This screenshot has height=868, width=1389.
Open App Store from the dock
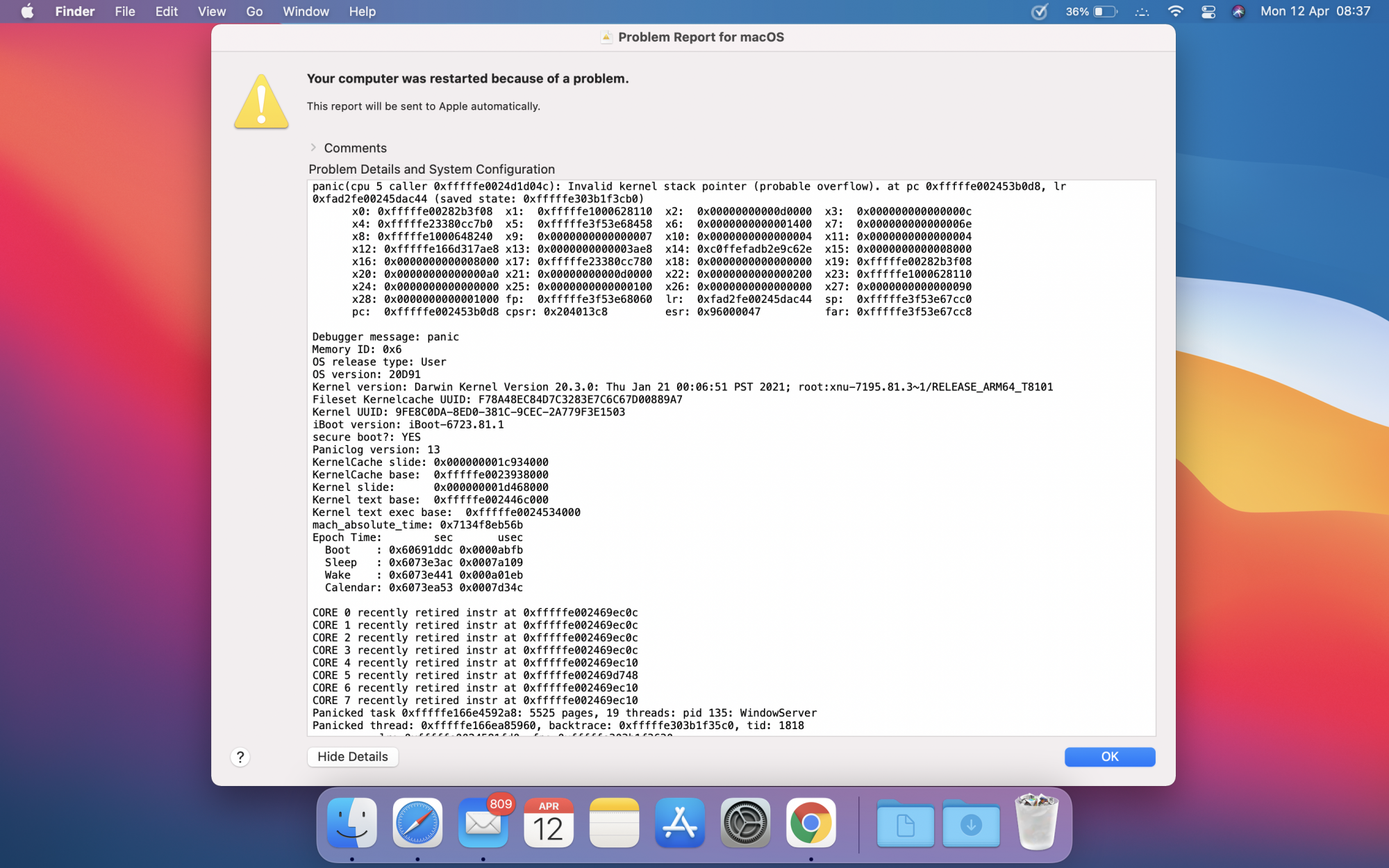click(679, 824)
